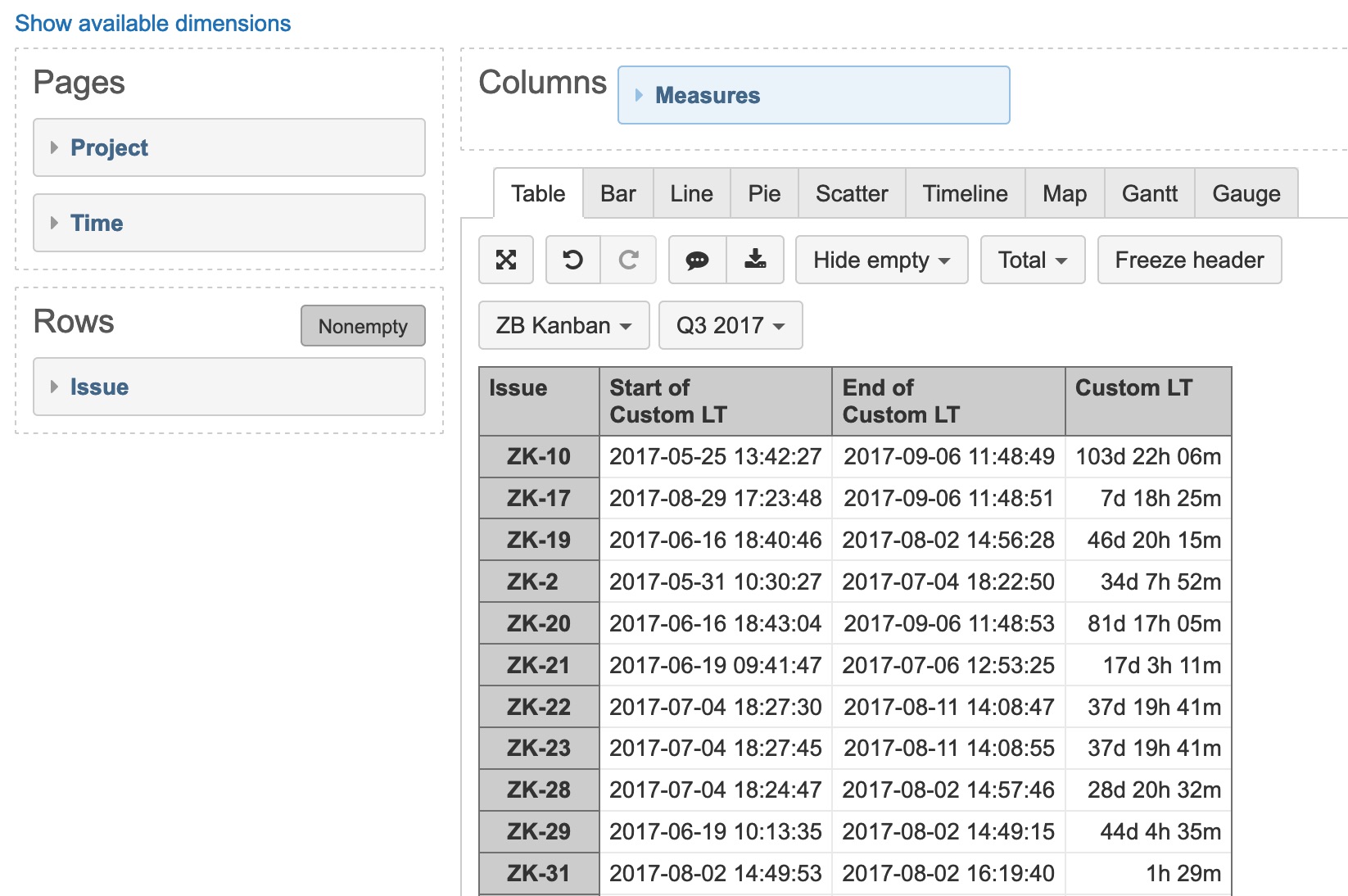The width and height of the screenshot is (1348, 896).
Task: Open the Q3 2017 time dropdown
Action: pyautogui.click(x=731, y=325)
